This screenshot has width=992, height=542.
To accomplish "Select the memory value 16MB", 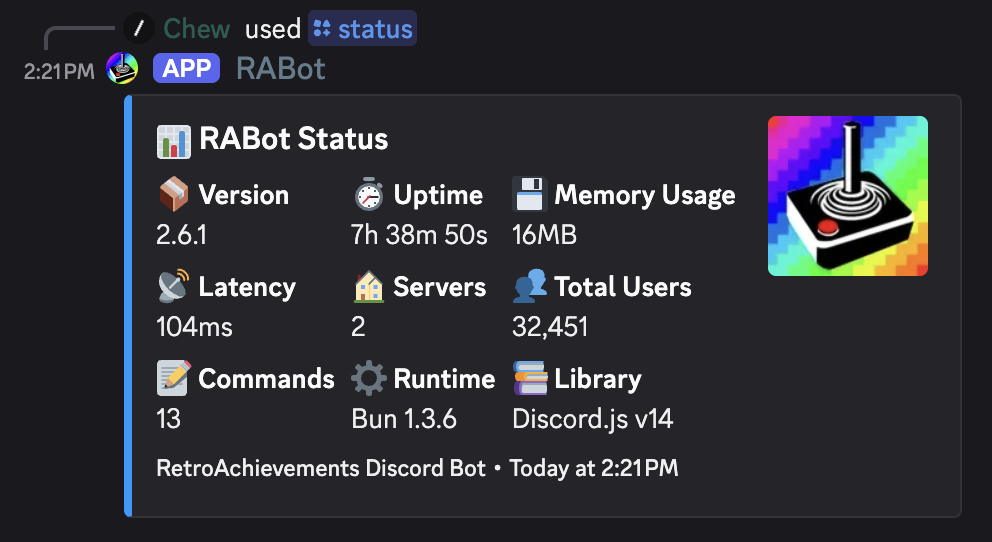I will click(544, 235).
